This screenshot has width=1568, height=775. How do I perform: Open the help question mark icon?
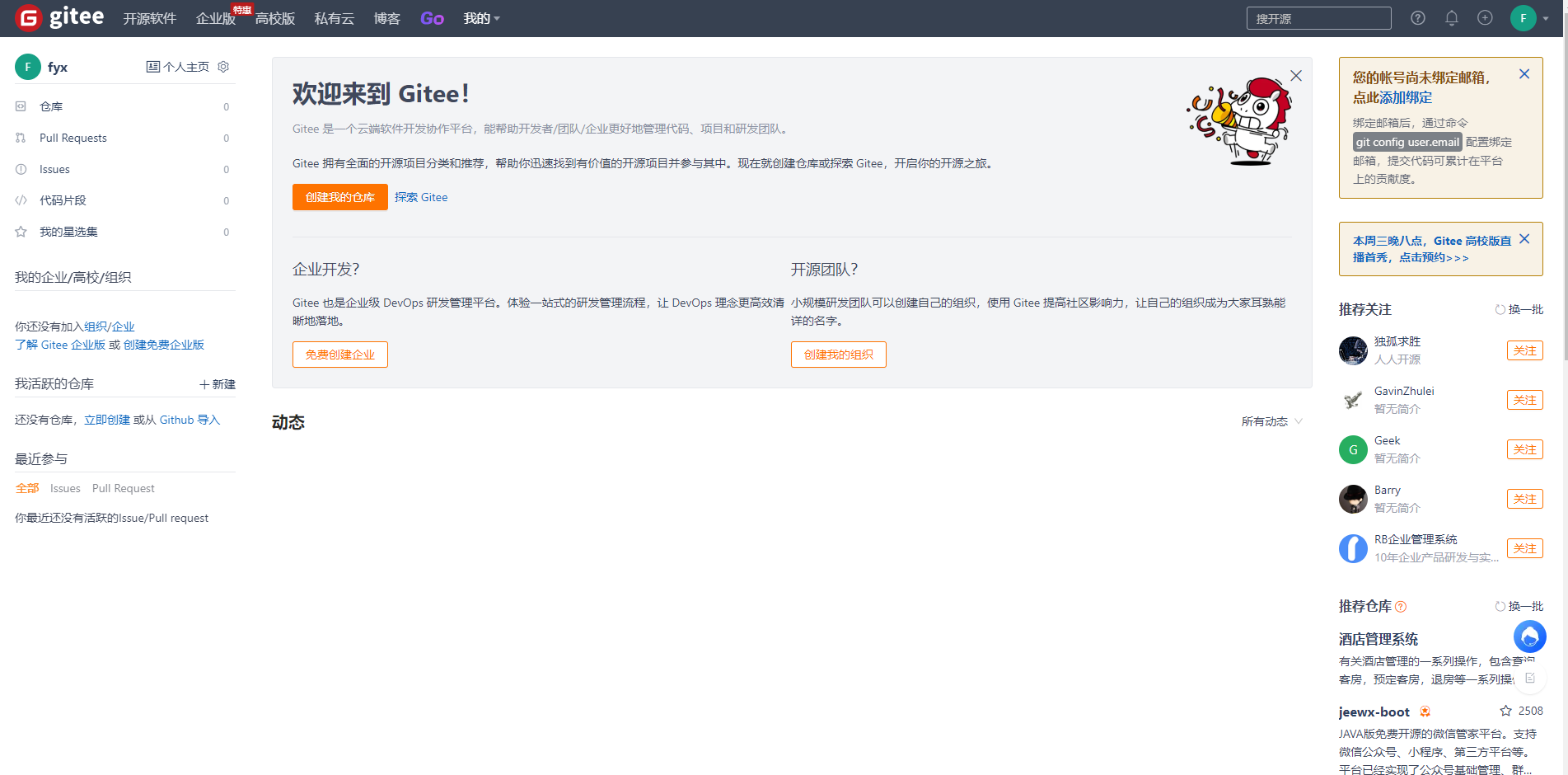(1418, 18)
